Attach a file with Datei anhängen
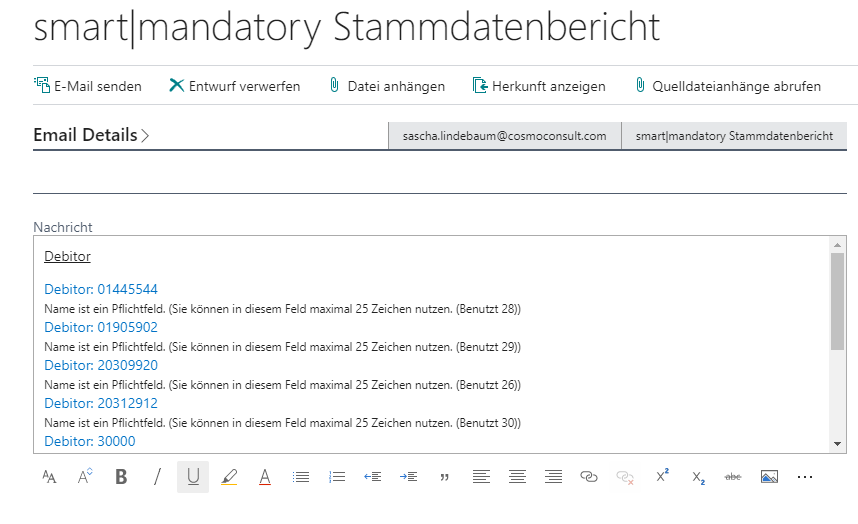 [386, 86]
